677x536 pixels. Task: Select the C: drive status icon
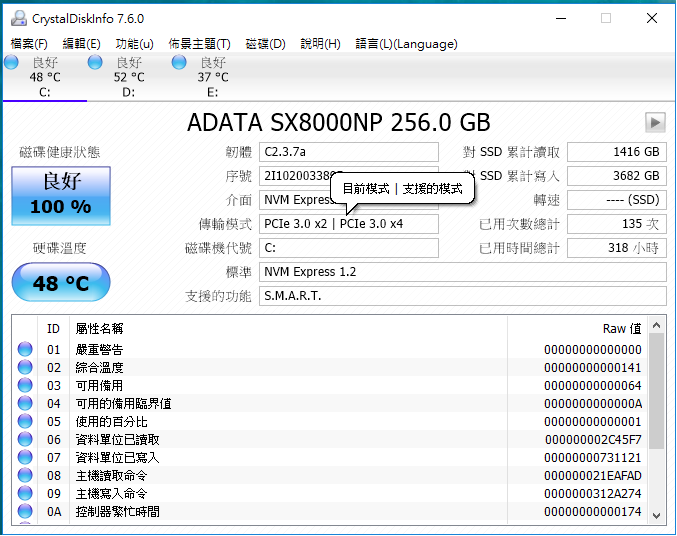point(11,63)
